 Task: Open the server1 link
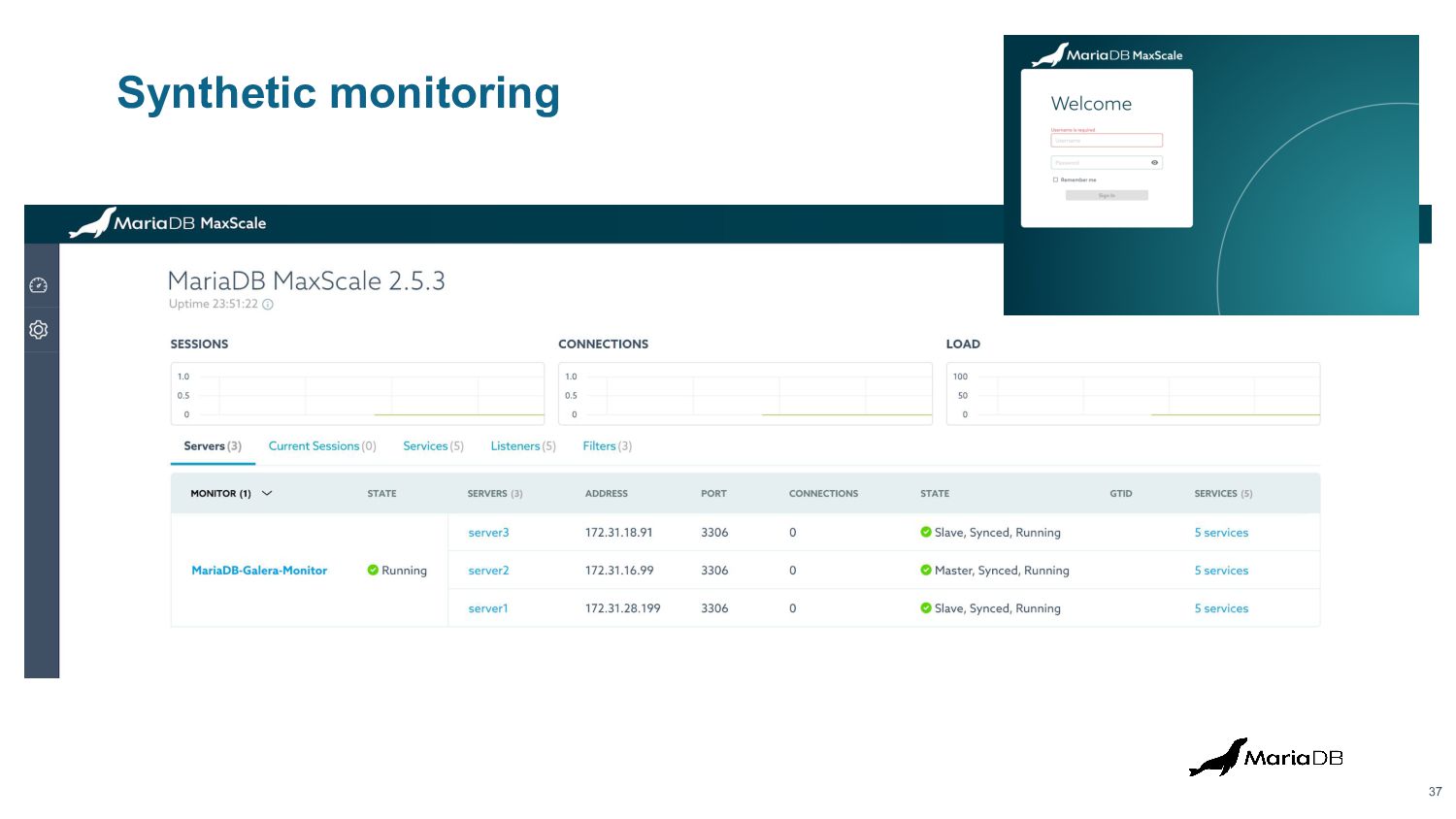click(487, 608)
